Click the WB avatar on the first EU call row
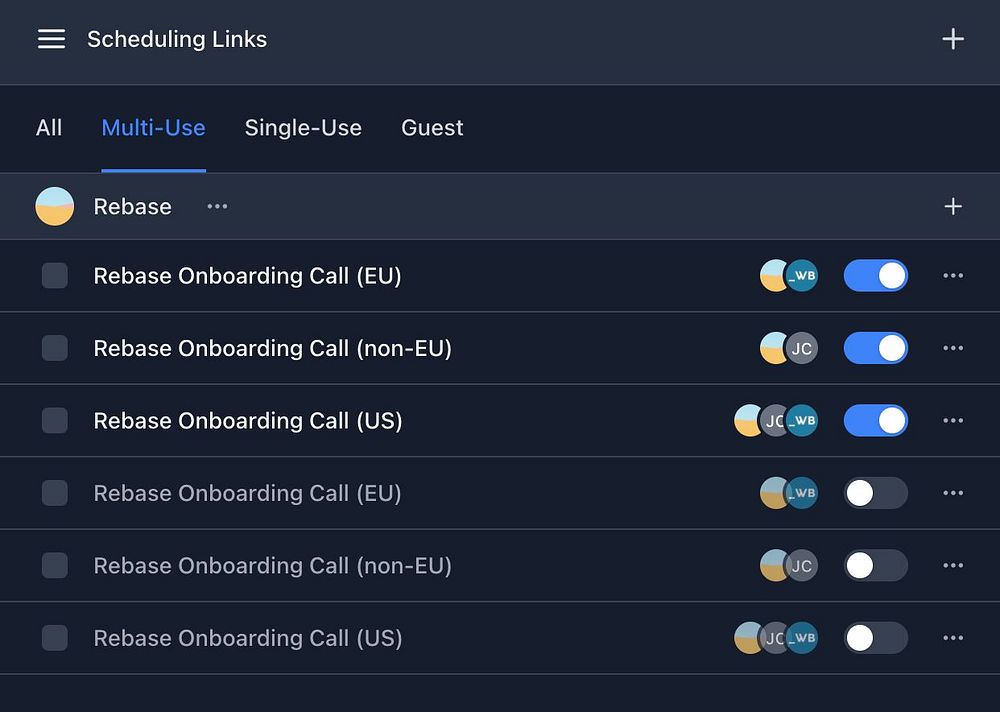 [x=802, y=276]
